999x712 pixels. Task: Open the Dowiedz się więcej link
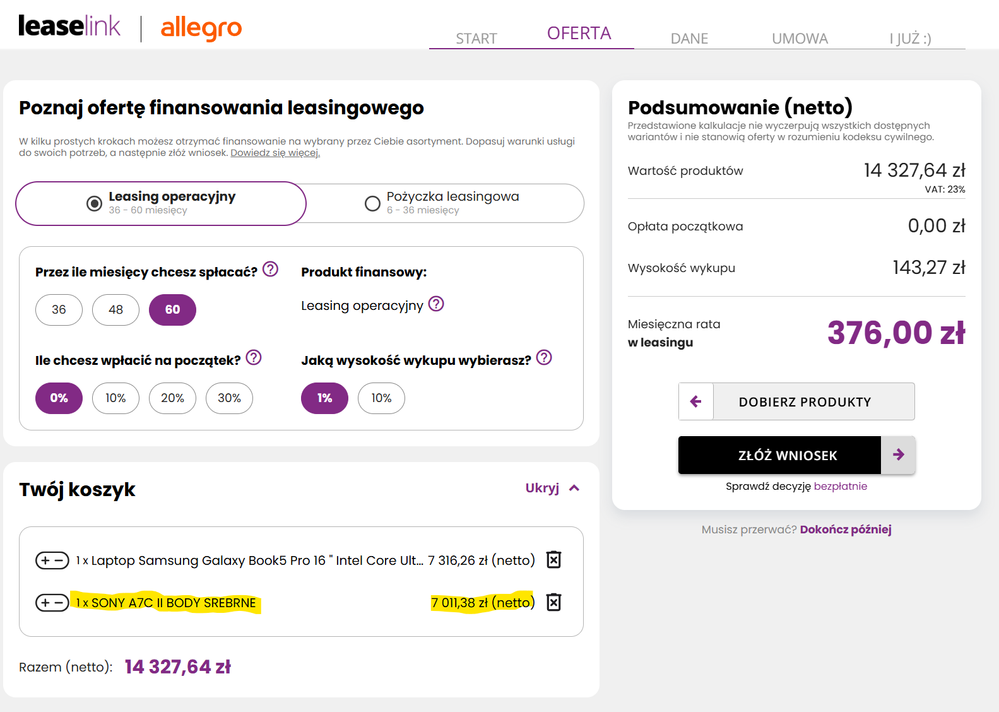click(x=275, y=153)
